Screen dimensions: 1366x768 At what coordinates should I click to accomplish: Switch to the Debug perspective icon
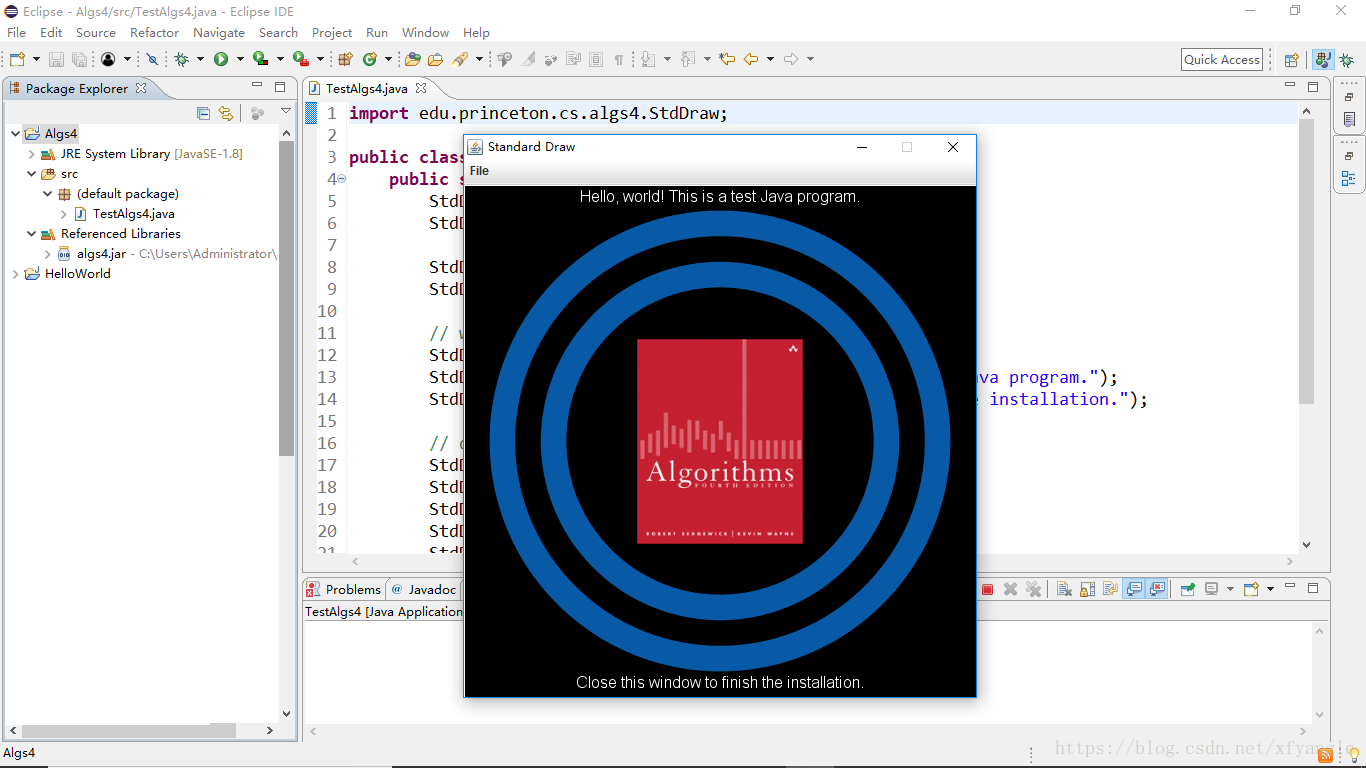[1346, 60]
